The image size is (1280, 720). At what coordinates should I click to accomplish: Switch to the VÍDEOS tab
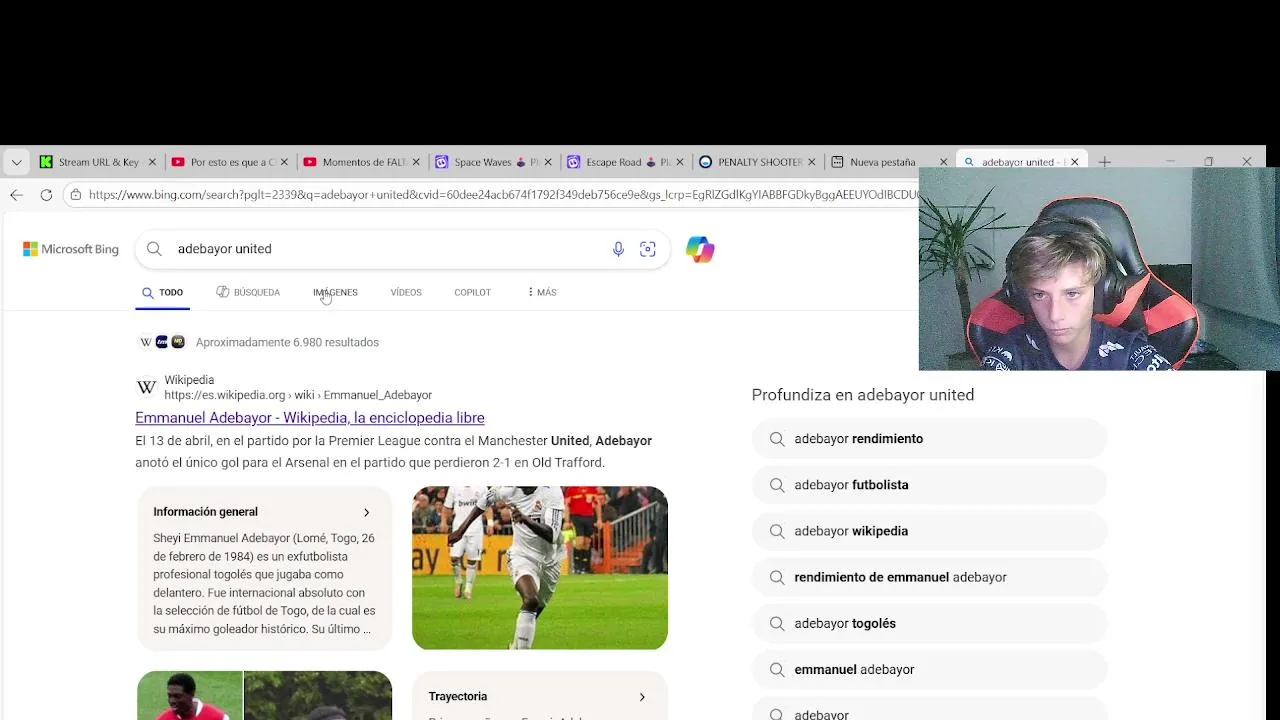[406, 292]
